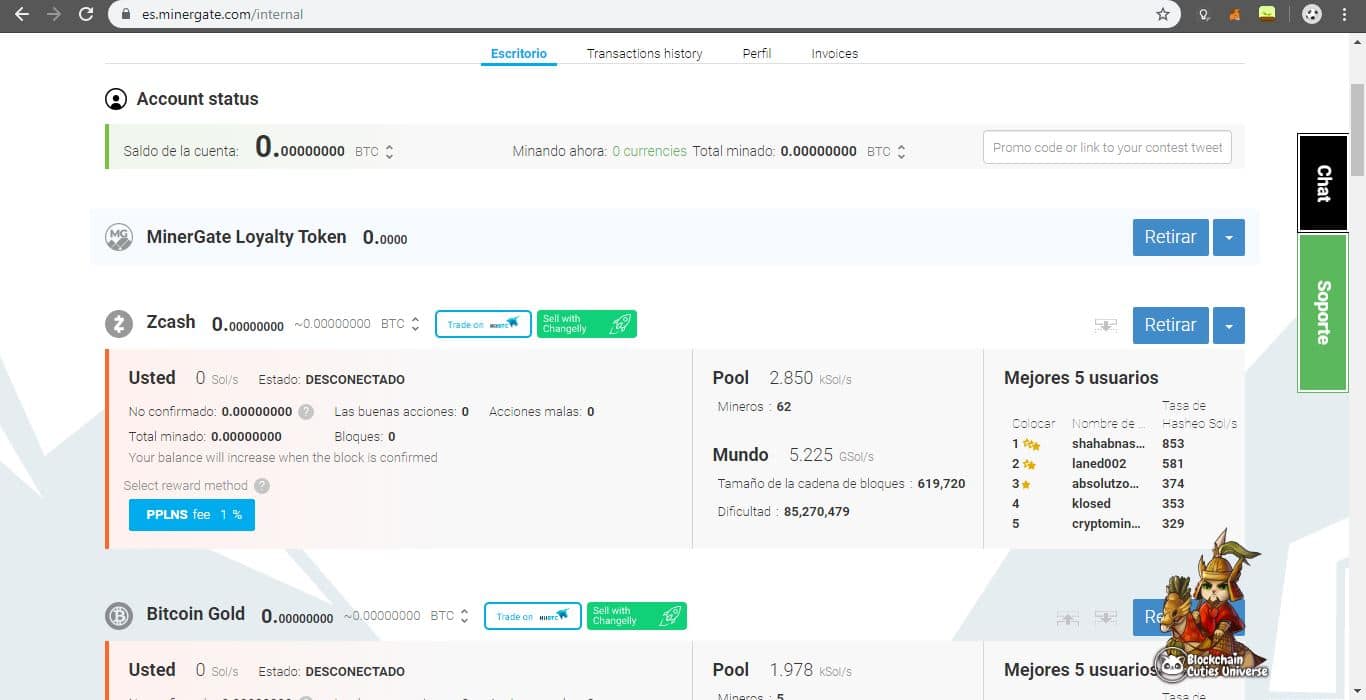Open the Chat side tab
1366x700 pixels.
1323,183
